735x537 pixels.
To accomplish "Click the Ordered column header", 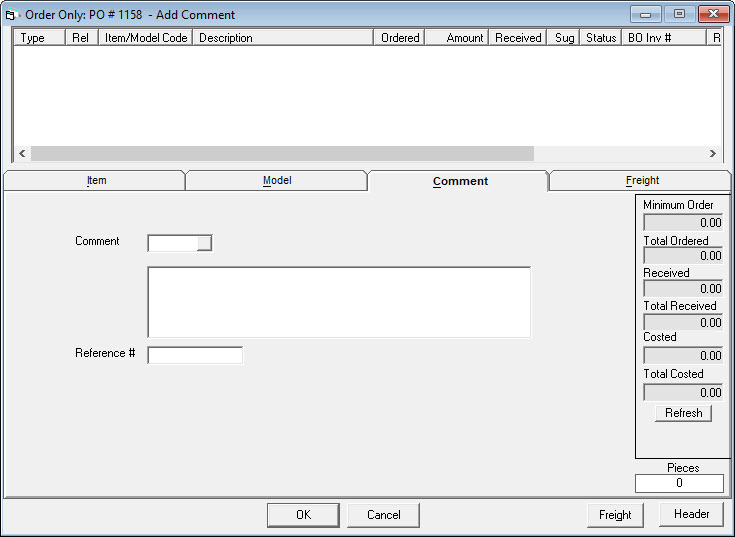I will coord(399,38).
